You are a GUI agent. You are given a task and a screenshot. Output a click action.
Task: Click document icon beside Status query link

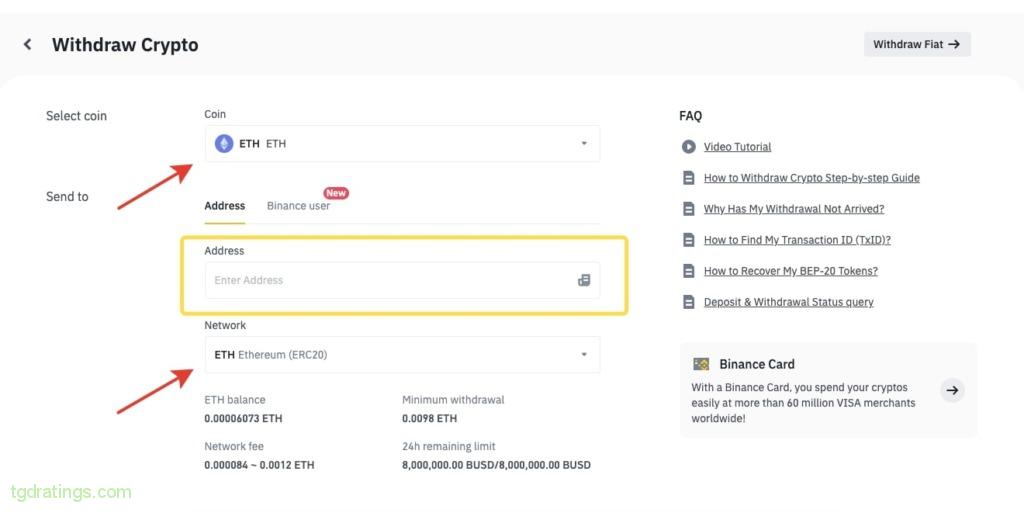pos(688,302)
